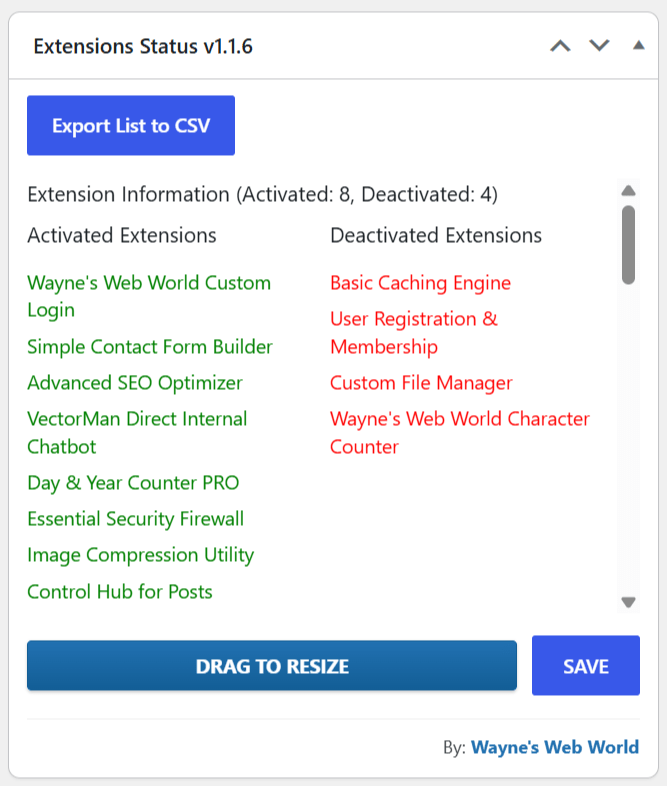Select Advanced SEO Optimizer extension
This screenshot has height=786, width=667.
[135, 383]
